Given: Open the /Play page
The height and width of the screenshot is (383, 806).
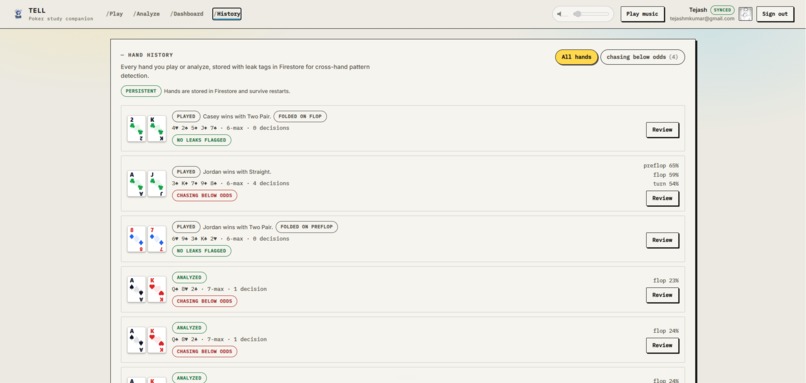Looking at the screenshot, I should (x=114, y=14).
